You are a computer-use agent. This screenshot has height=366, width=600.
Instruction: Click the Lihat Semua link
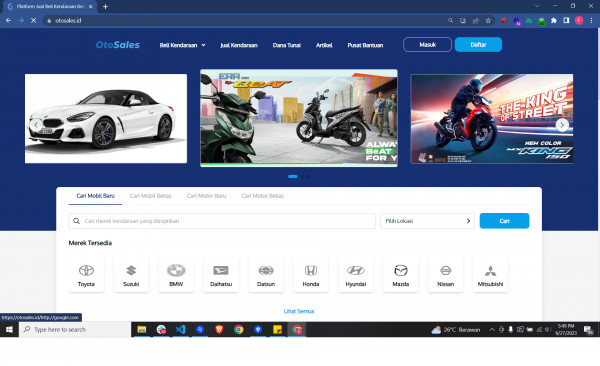point(299,311)
